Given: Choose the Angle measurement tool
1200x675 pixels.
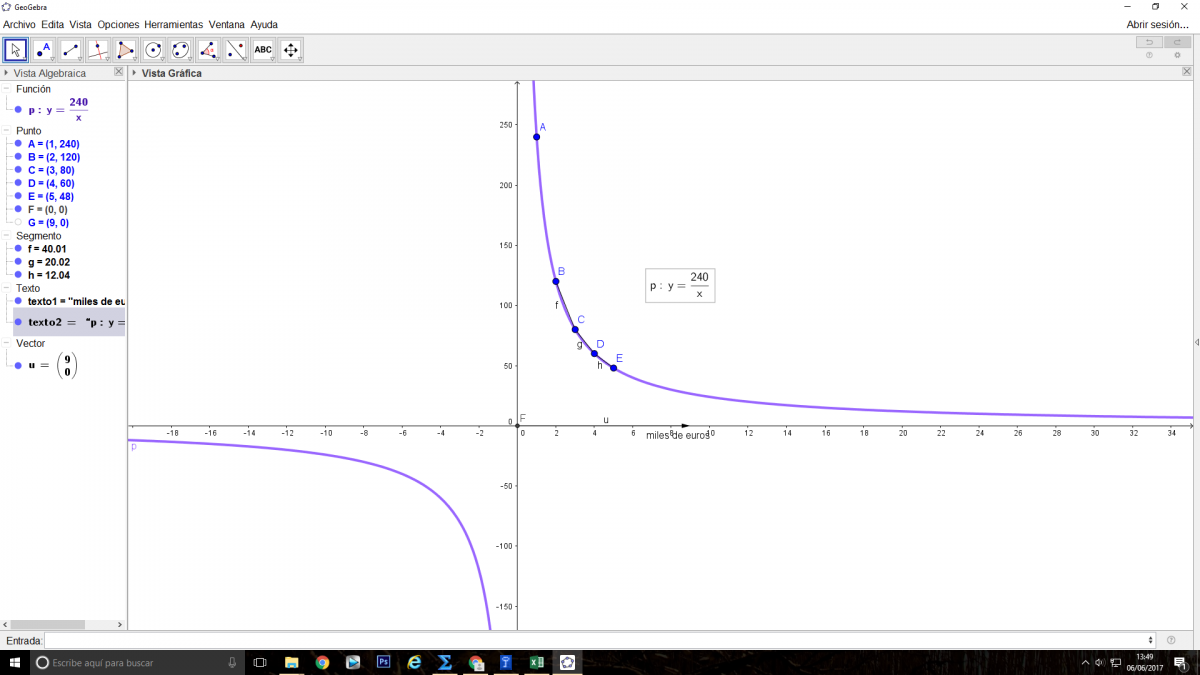Looking at the screenshot, I should 208,50.
